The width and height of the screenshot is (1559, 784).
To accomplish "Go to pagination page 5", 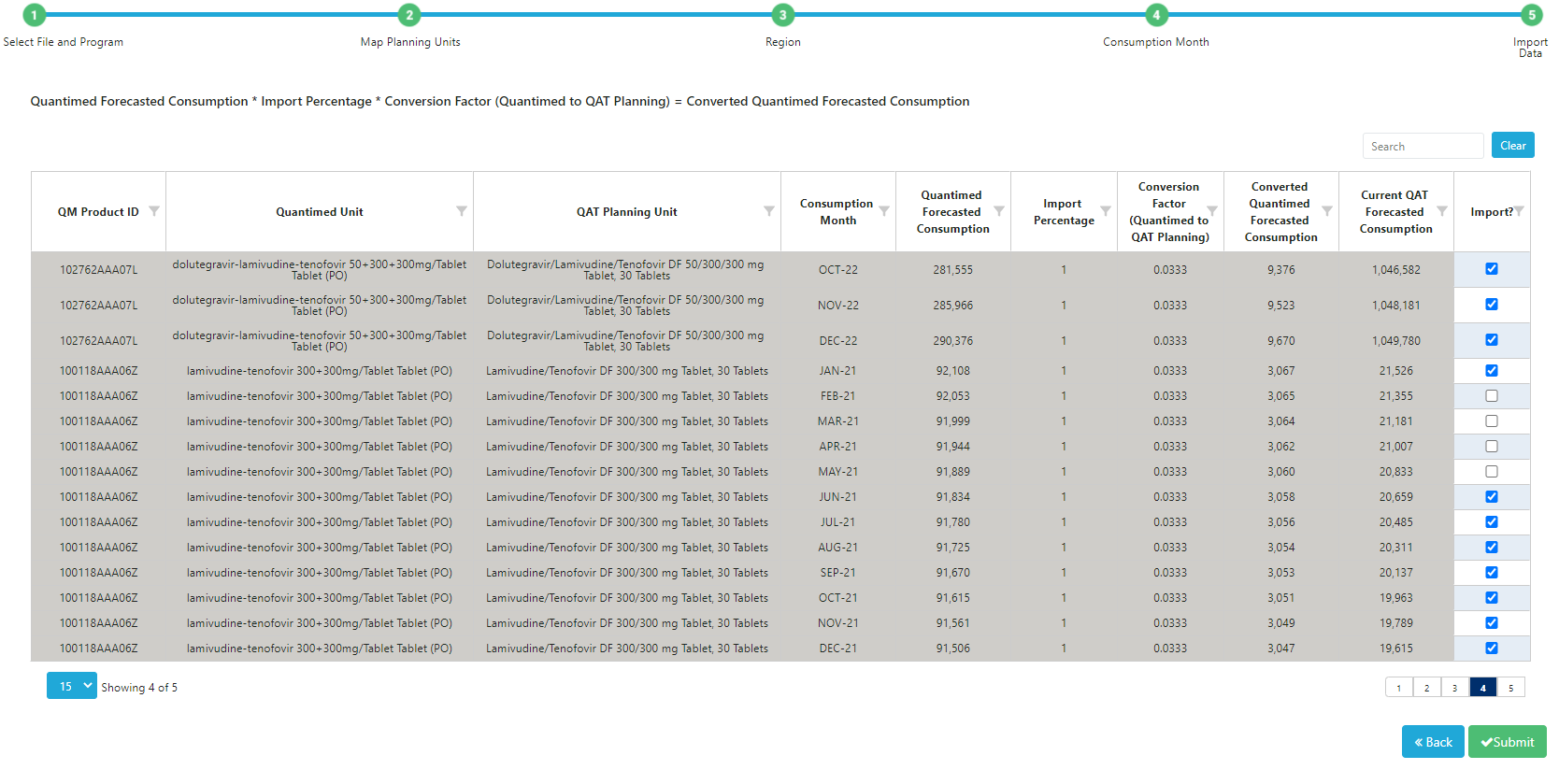I will click(x=1511, y=688).
